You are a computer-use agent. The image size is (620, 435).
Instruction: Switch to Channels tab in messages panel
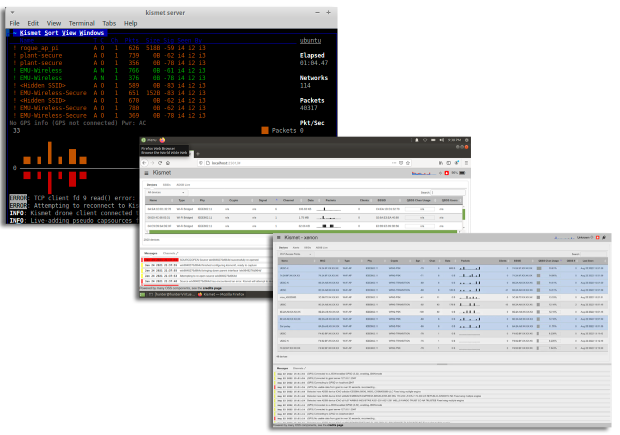click(x=171, y=253)
